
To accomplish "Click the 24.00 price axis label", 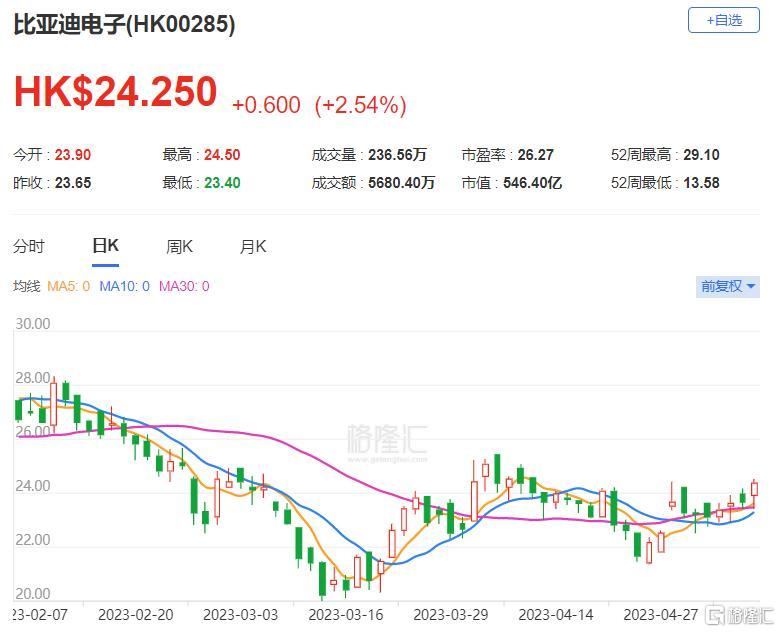I will (33, 486).
